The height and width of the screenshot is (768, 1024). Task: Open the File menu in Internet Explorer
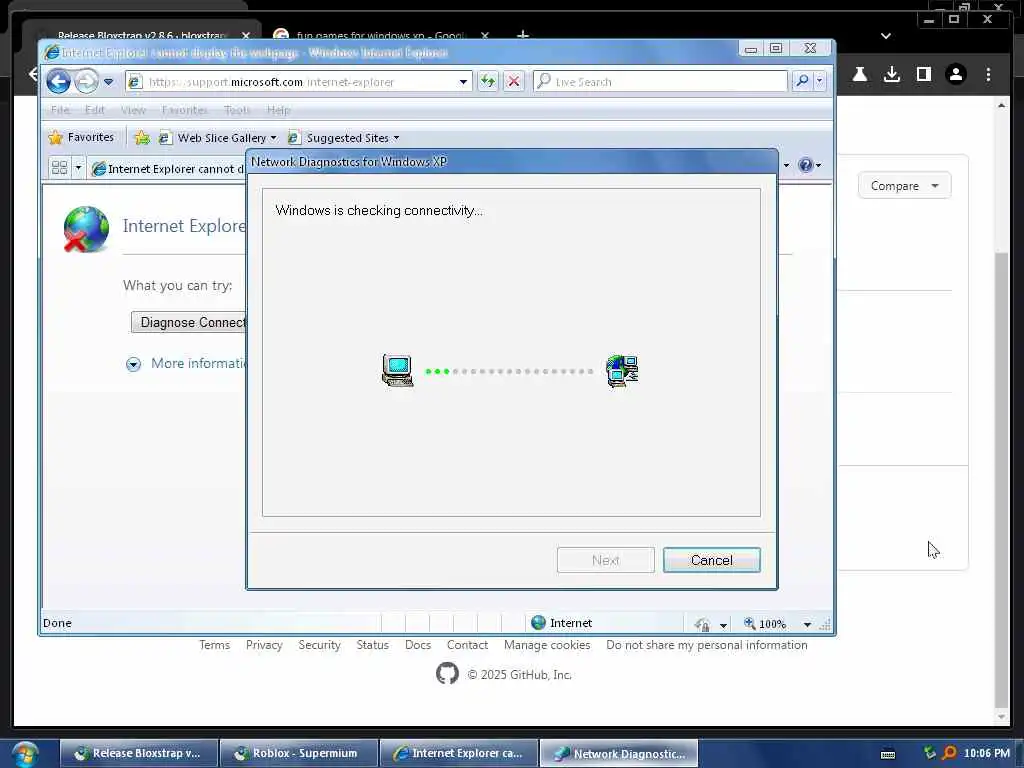60,110
